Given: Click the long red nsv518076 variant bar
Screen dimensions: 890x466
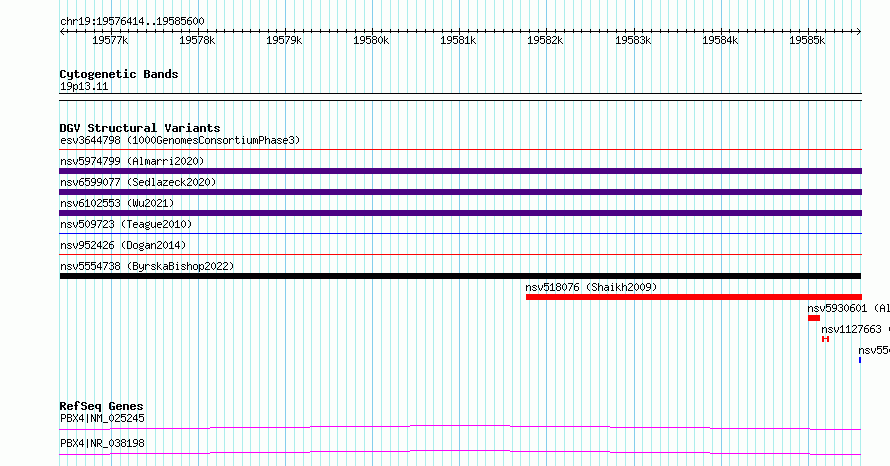Looking at the screenshot, I should point(694,297).
